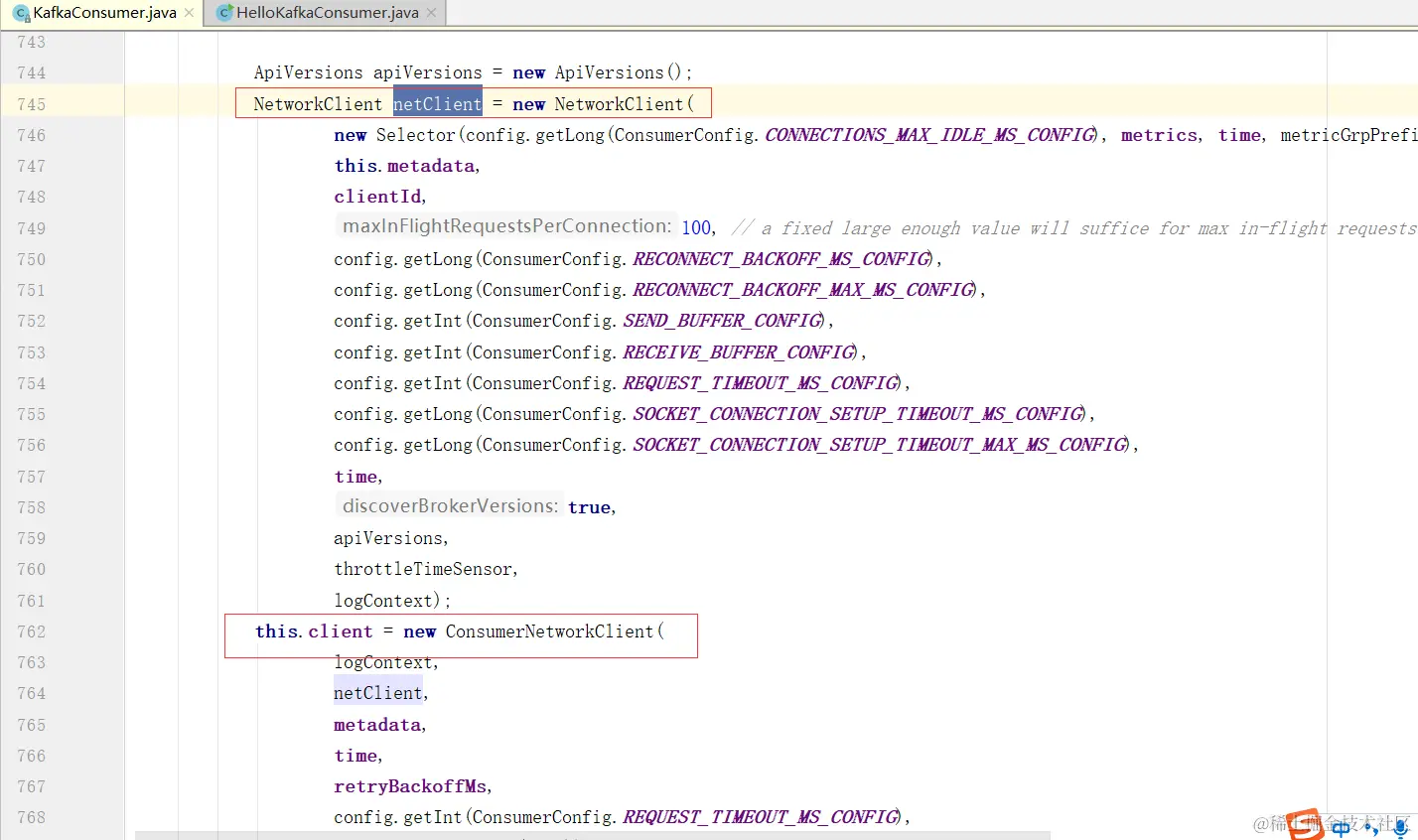Viewport: 1418px width, 840px height.
Task: Click the horizontal scrollbar at editor bottom
Action: pyautogui.click(x=592, y=836)
